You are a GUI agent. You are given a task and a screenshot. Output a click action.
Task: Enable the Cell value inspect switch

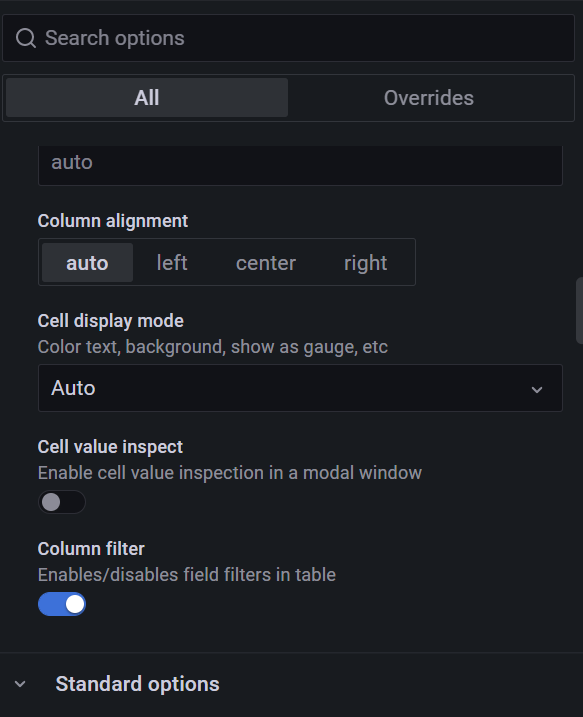click(62, 502)
